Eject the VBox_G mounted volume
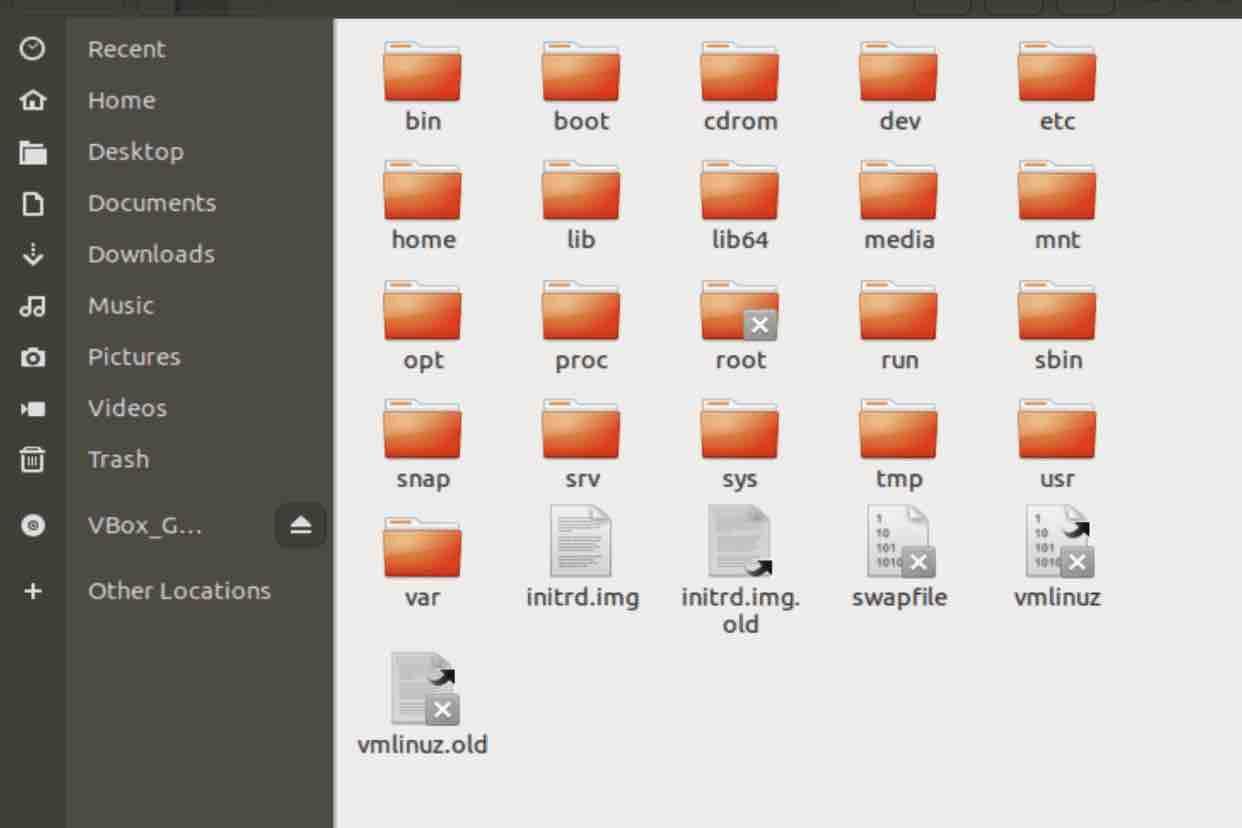Image resolution: width=1242 pixels, height=828 pixels. point(299,524)
